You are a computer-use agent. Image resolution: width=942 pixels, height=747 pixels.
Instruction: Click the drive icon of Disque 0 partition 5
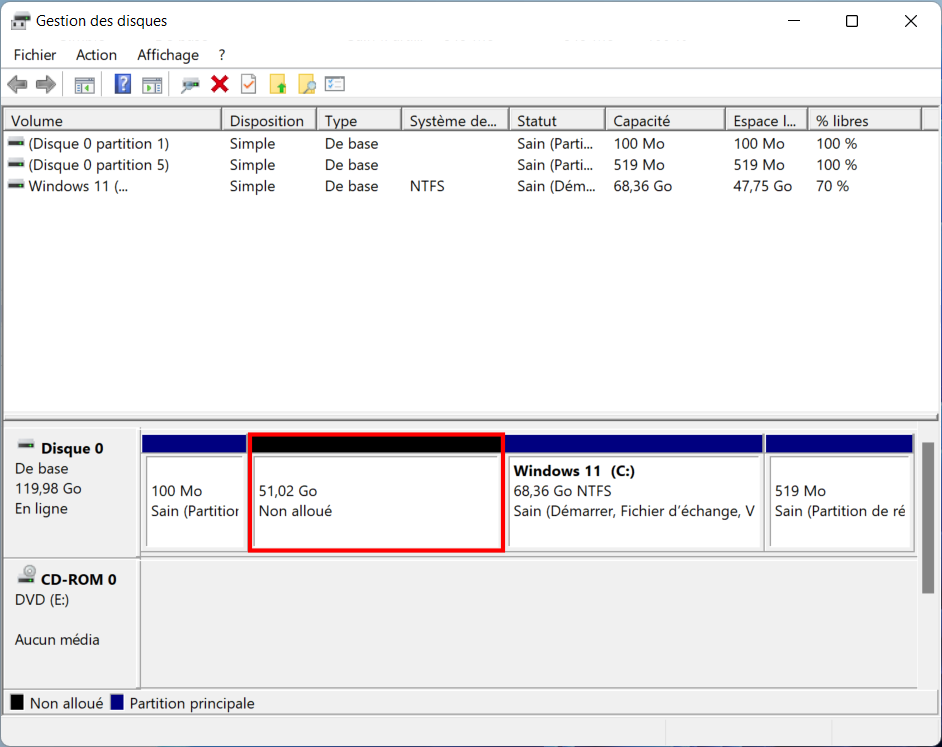point(16,164)
